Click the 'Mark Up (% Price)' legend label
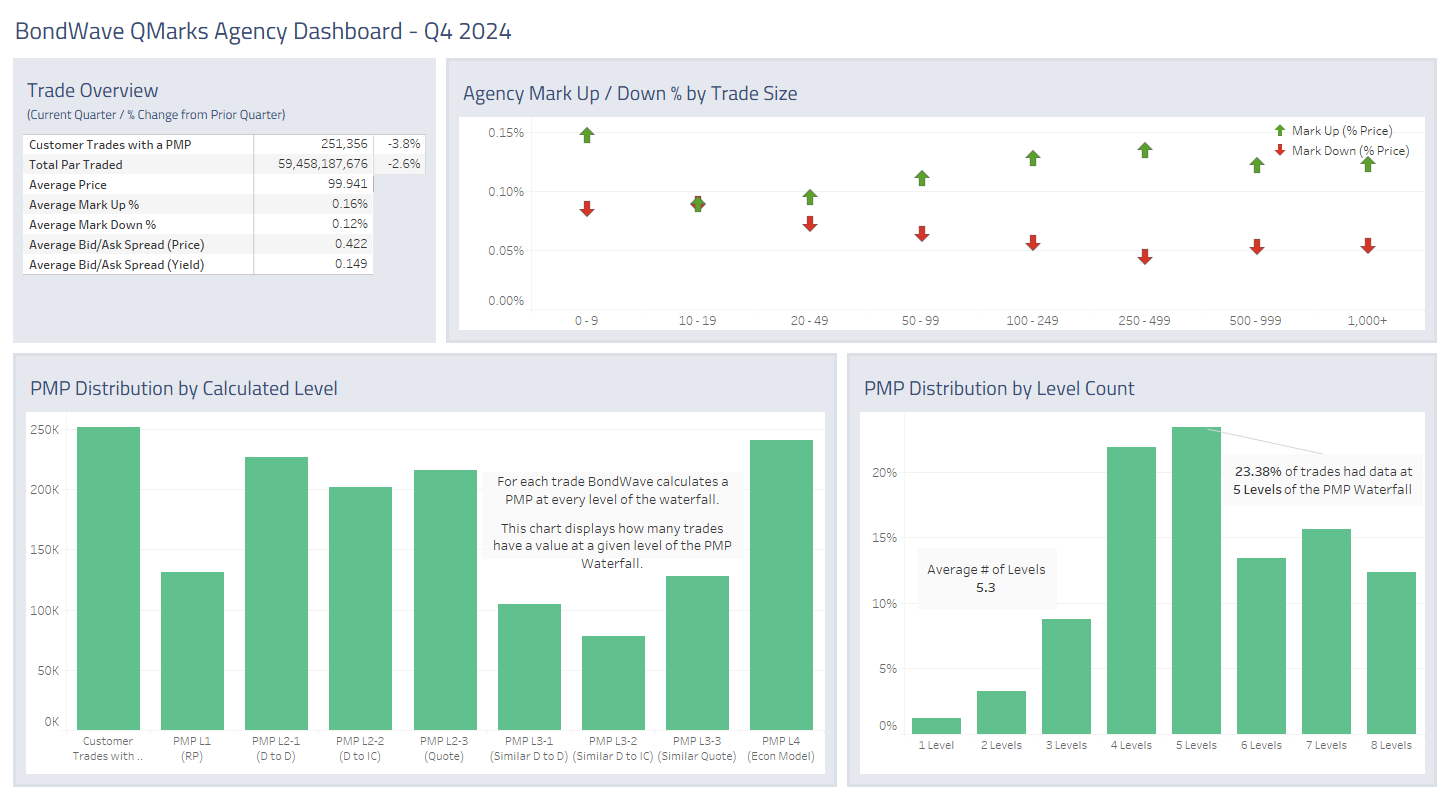Viewport: 1450px width, 800px height. pyautogui.click(x=1342, y=131)
